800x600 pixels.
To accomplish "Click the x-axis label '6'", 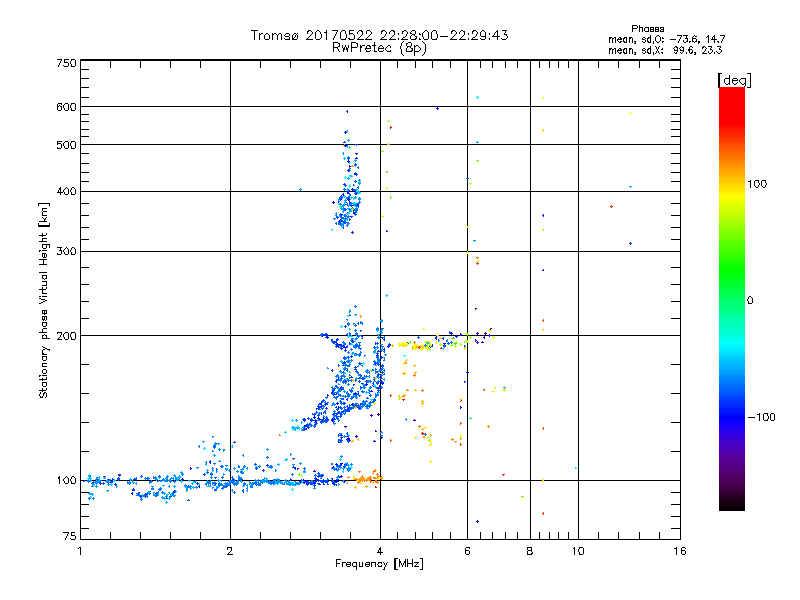I will pyautogui.click(x=467, y=551).
